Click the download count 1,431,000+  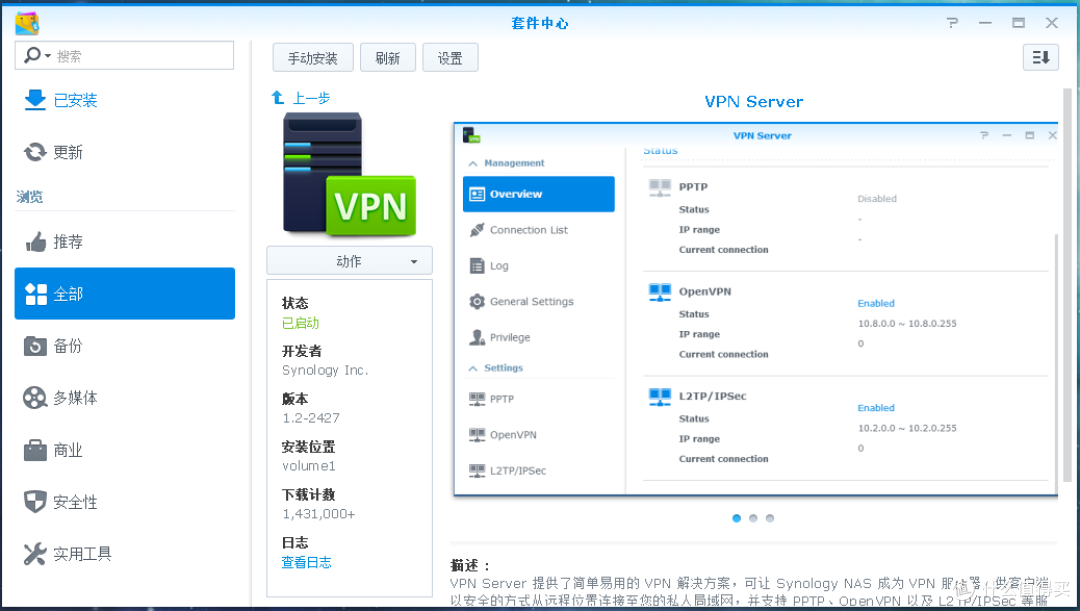click(319, 514)
